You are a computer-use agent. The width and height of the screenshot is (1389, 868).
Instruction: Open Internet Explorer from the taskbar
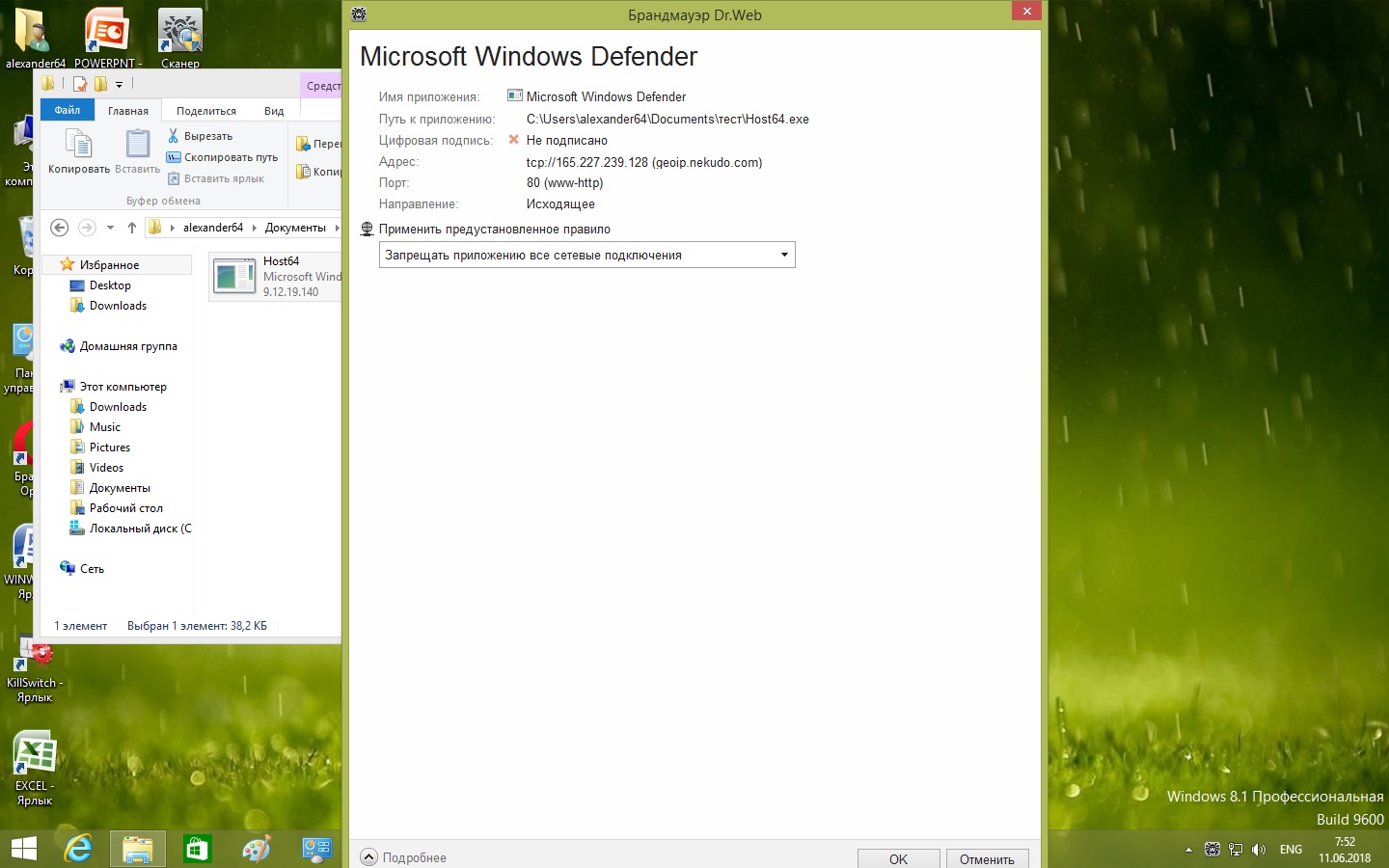[x=78, y=849]
